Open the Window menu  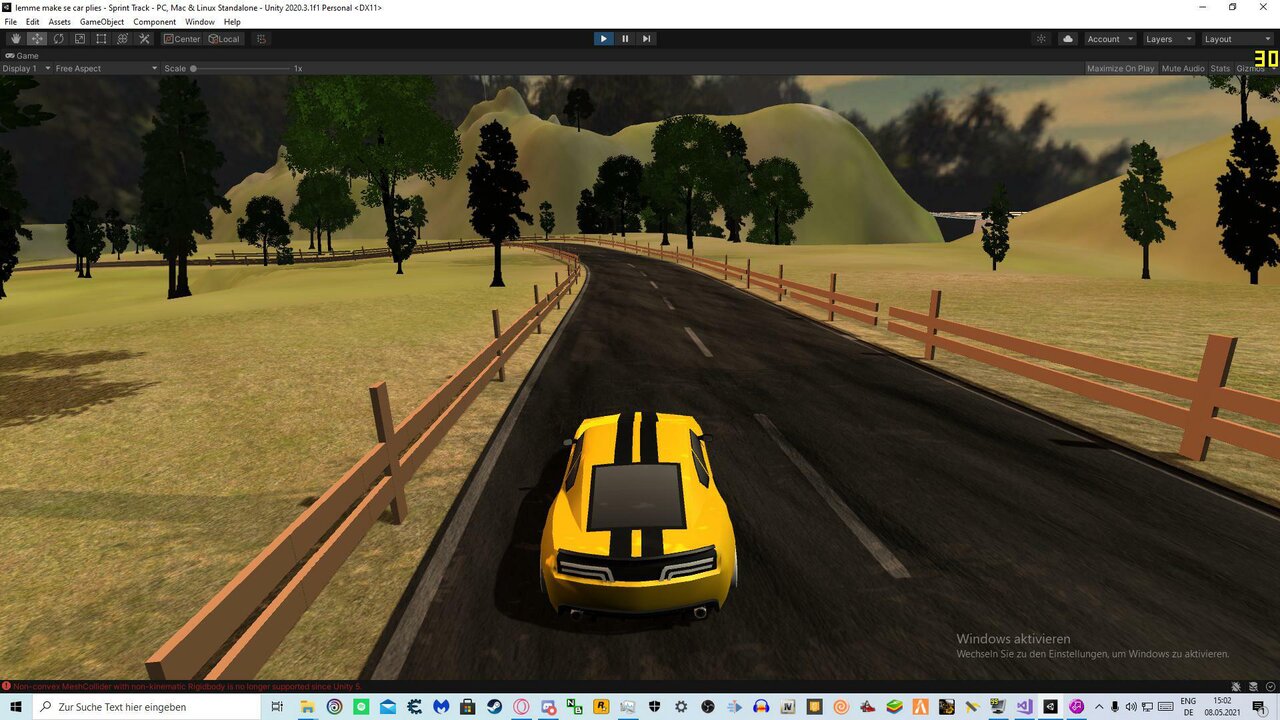[x=200, y=22]
